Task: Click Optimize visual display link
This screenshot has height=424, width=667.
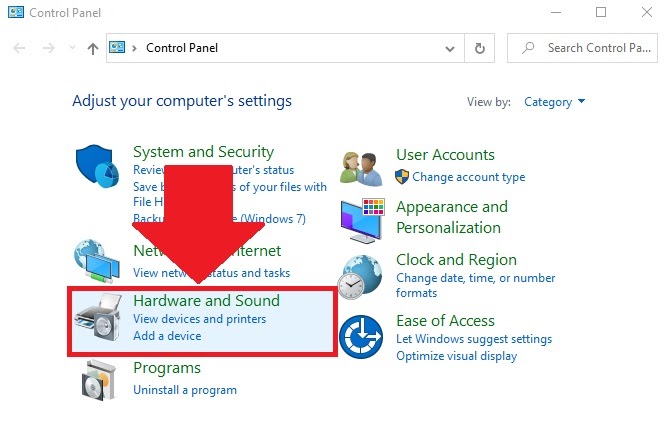Action: (x=456, y=356)
